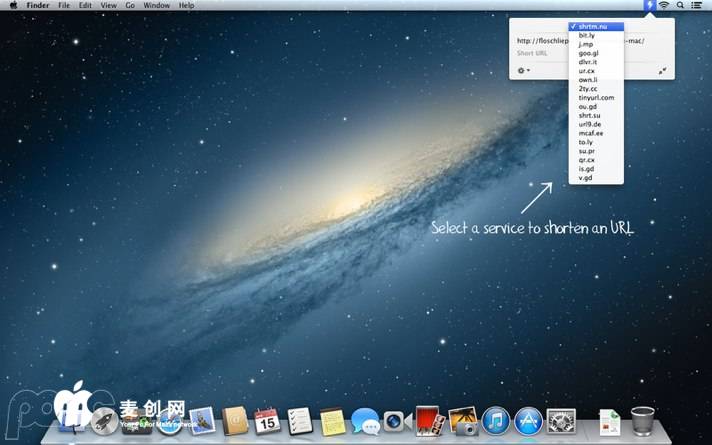This screenshot has height=445, width=712.
Task: Open Notification Center list icon
Action: tap(696, 5)
